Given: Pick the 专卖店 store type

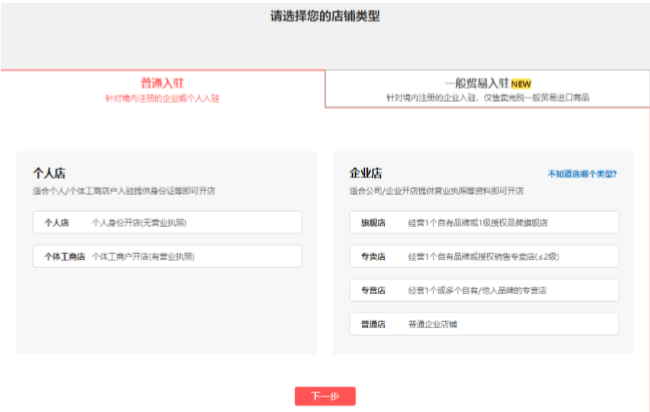Looking at the screenshot, I should tap(484, 257).
